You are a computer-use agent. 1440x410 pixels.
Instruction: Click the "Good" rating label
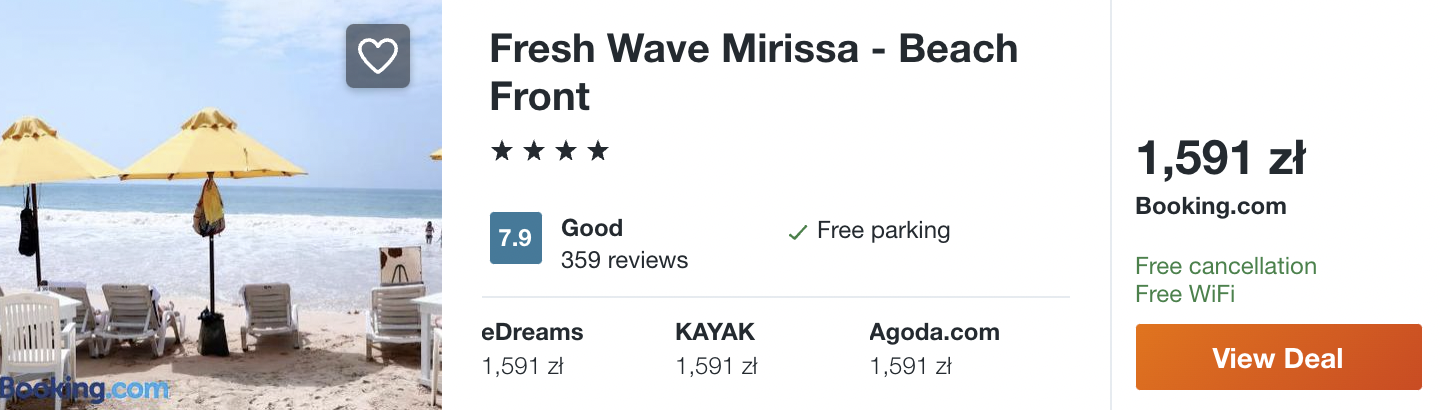tap(592, 228)
